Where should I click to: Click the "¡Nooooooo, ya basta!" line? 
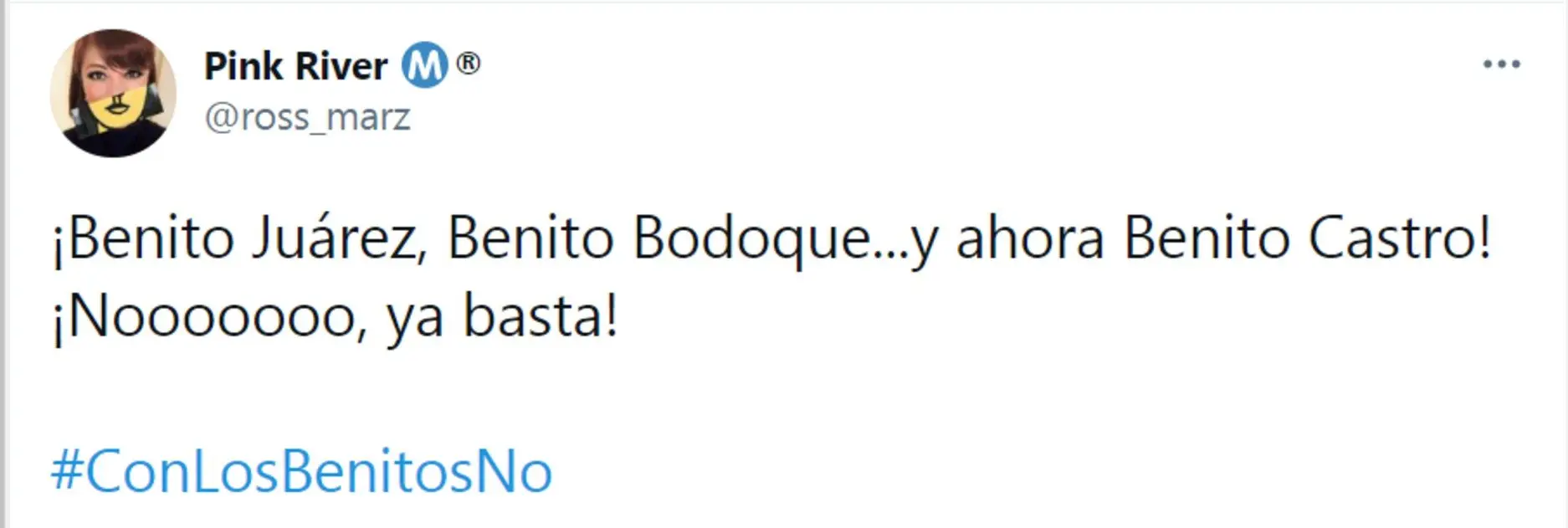(335, 319)
